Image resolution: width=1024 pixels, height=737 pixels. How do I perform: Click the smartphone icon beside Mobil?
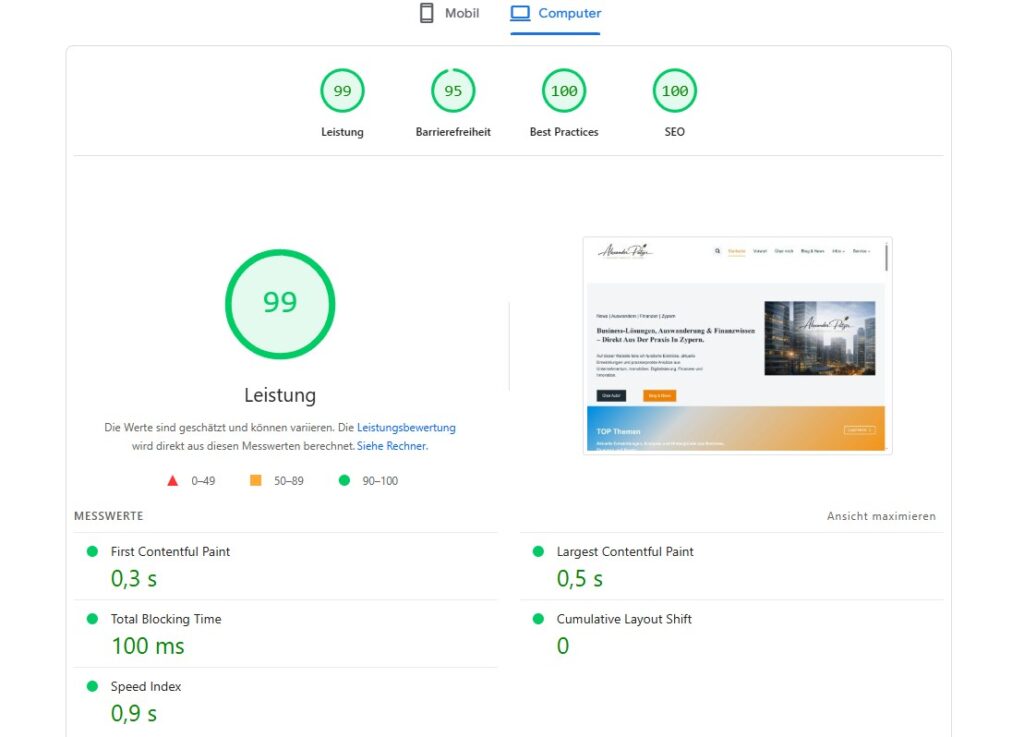[427, 13]
